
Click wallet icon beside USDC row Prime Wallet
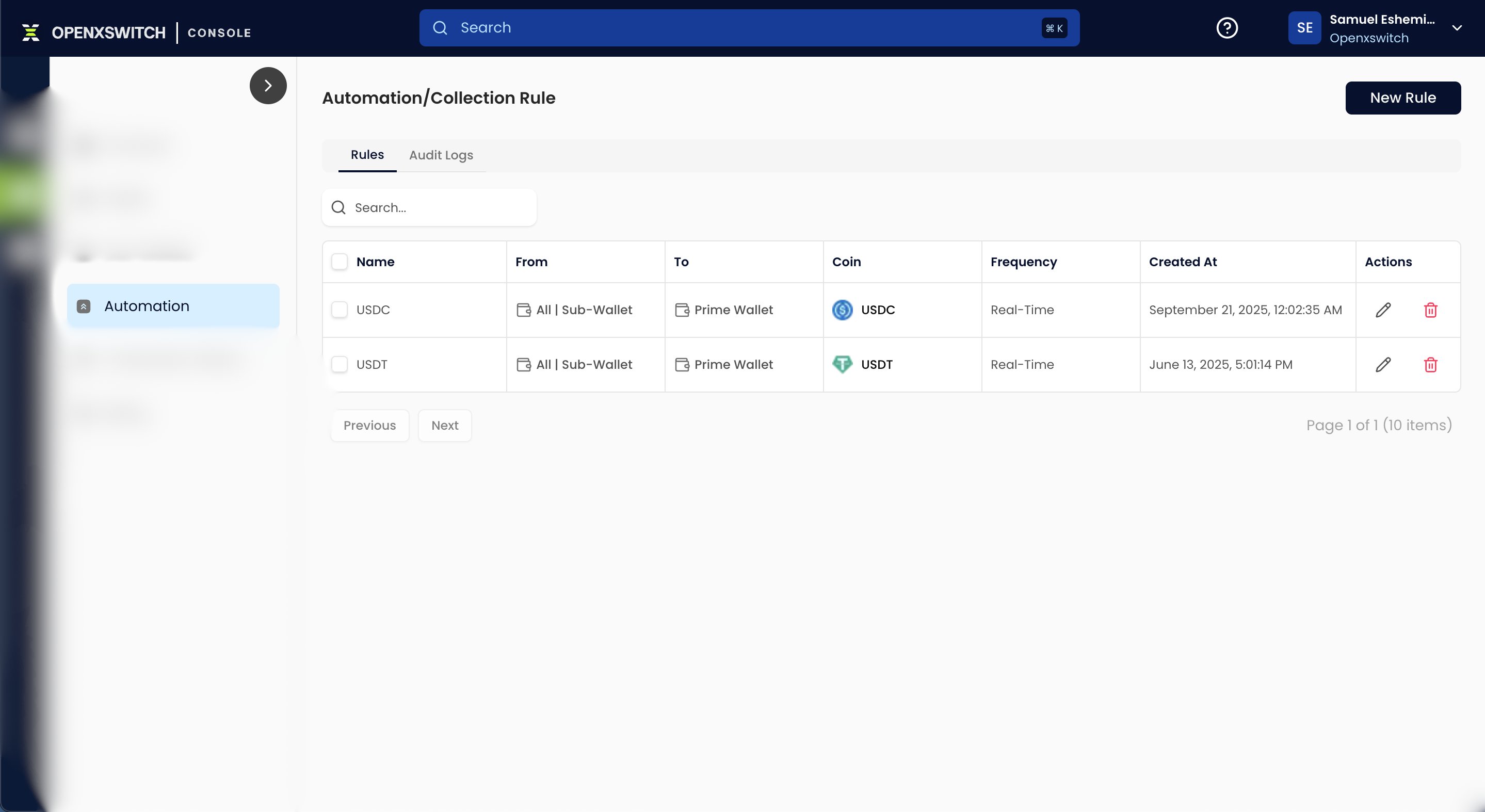click(x=682, y=310)
